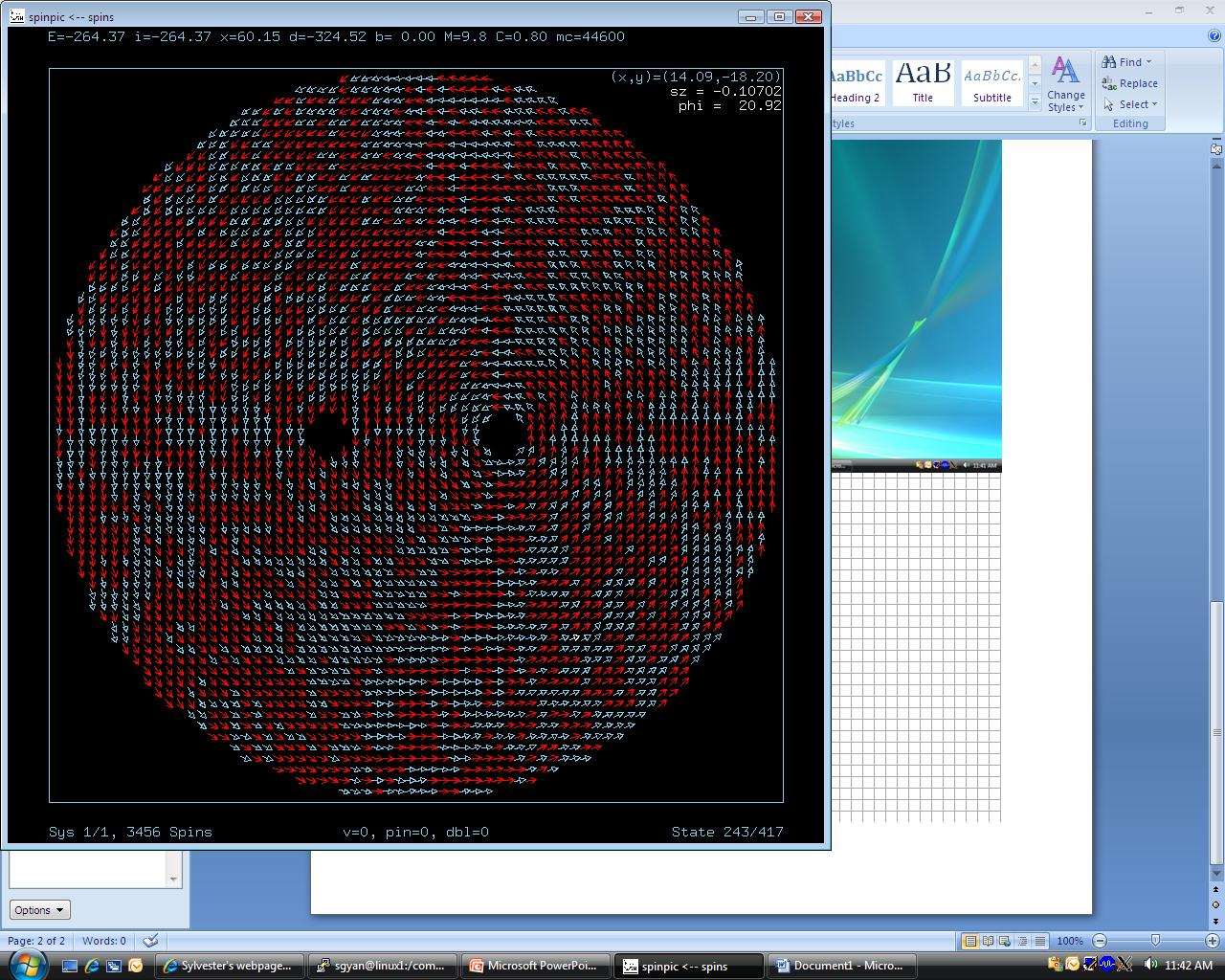The height and width of the screenshot is (980, 1225).
Task: Switch to Print Layout view
Action: pyautogui.click(x=970, y=941)
